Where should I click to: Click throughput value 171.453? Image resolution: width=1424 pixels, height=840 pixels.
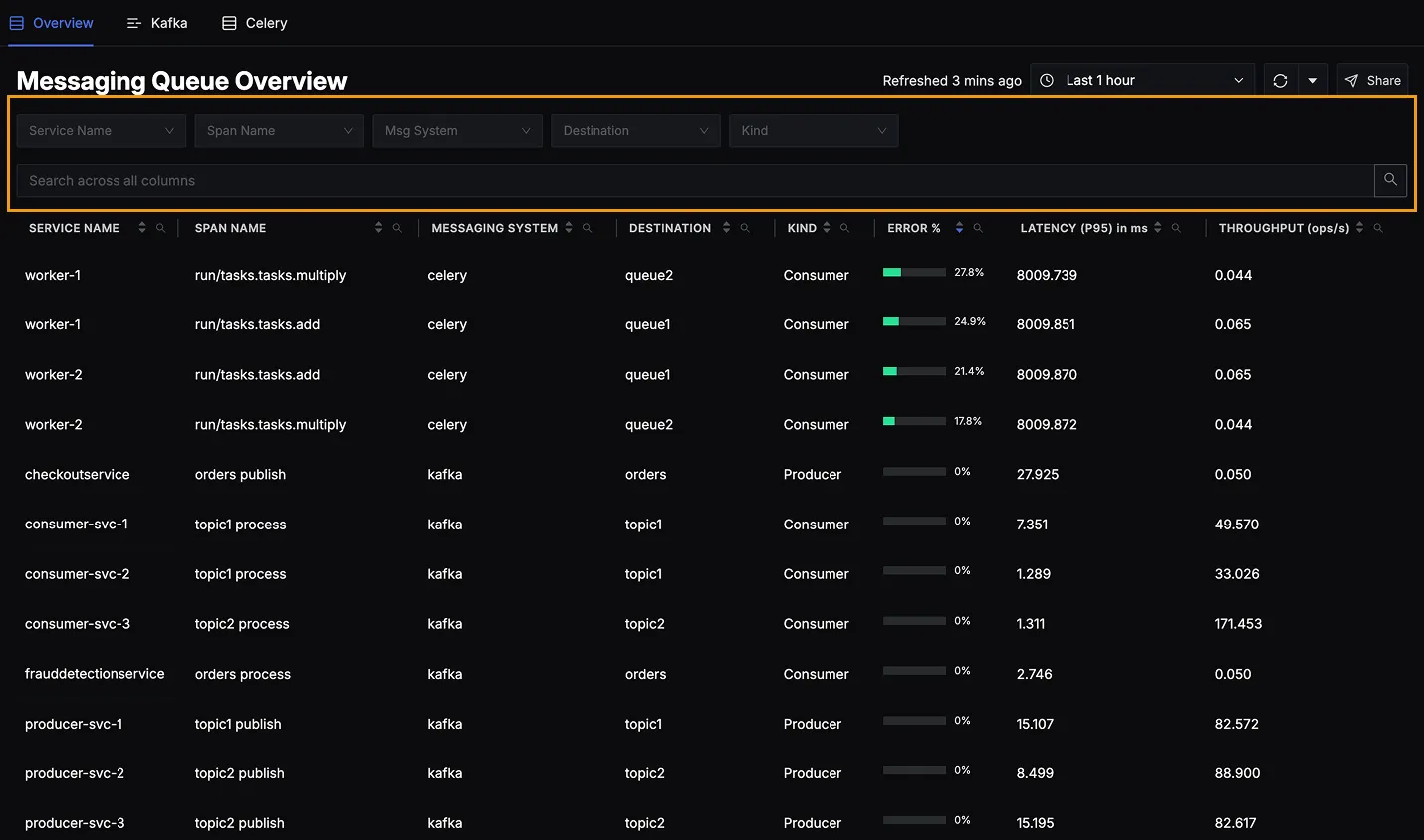tap(1238, 623)
